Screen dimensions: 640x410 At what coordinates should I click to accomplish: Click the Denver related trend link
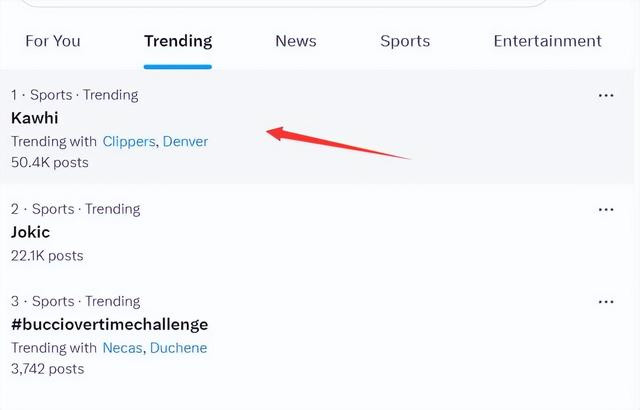(185, 142)
